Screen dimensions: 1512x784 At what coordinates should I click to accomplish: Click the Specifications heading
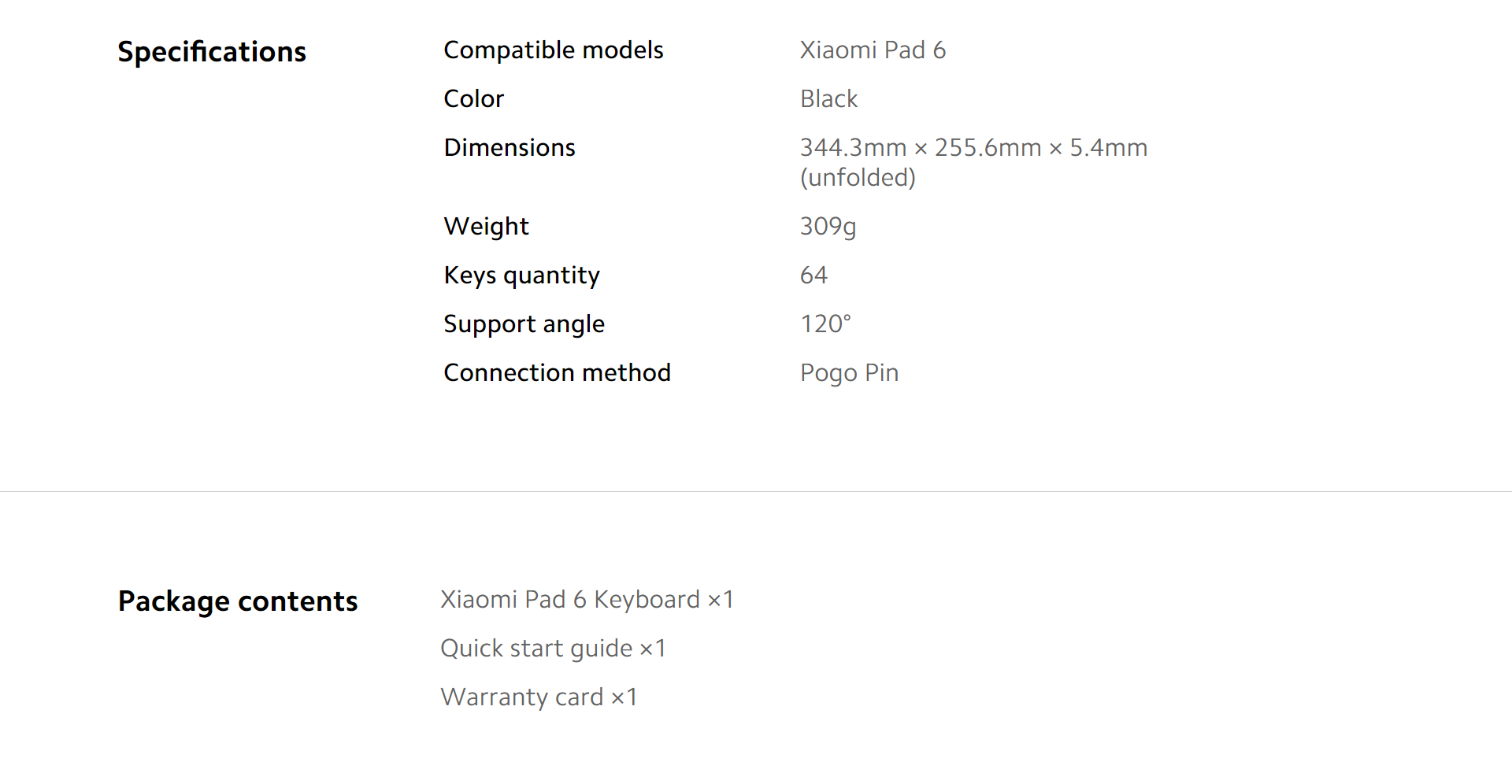coord(212,52)
